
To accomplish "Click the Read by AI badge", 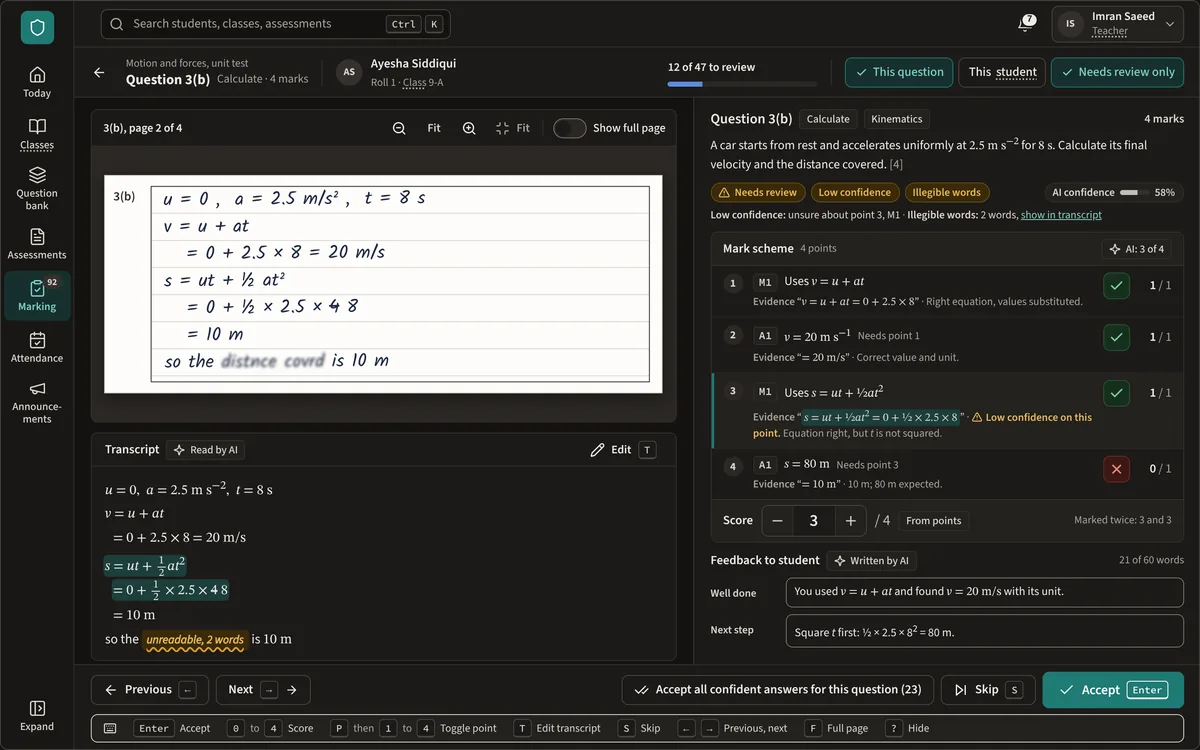I will (x=205, y=450).
